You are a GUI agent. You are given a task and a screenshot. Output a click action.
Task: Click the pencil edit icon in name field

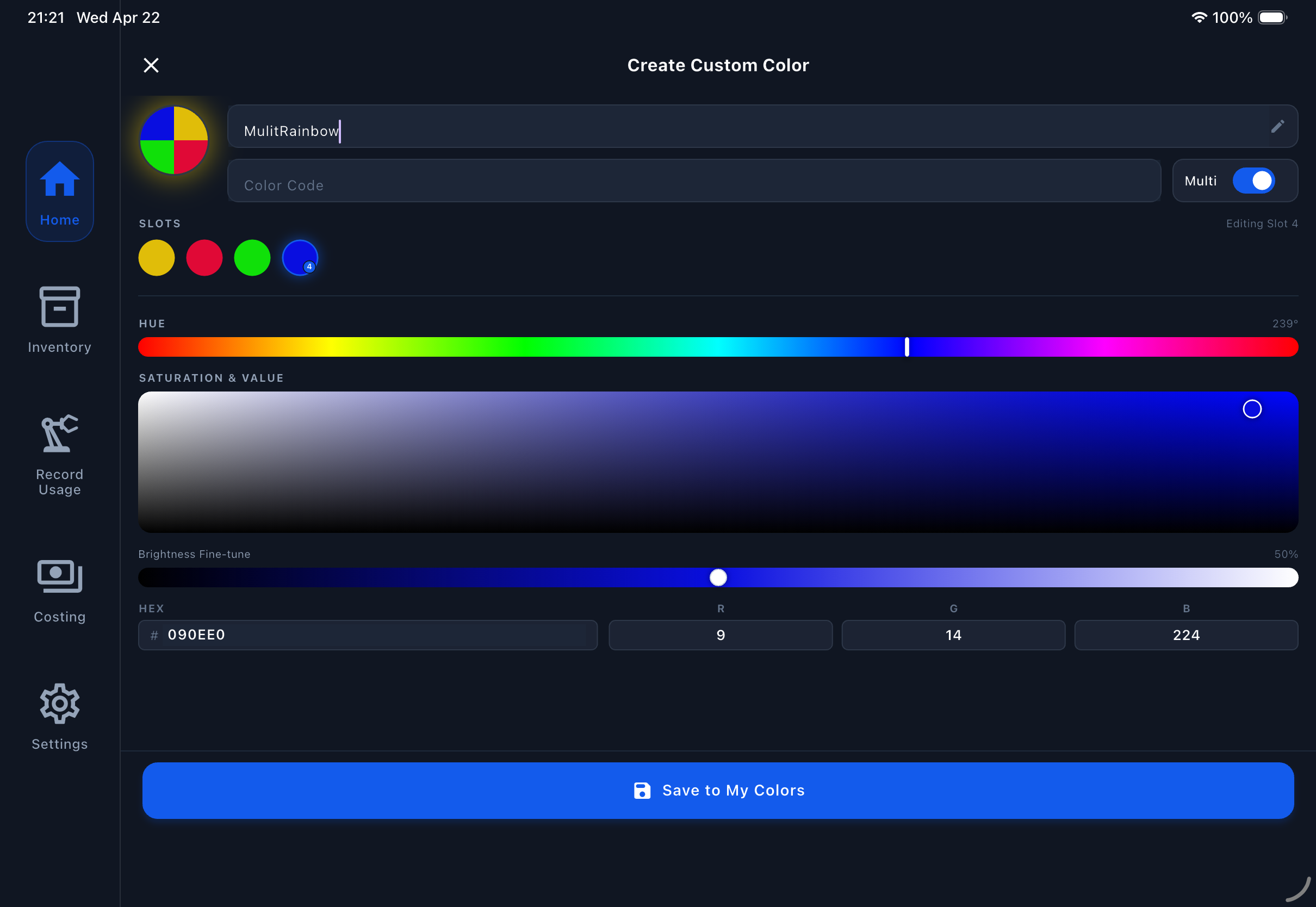pyautogui.click(x=1277, y=126)
